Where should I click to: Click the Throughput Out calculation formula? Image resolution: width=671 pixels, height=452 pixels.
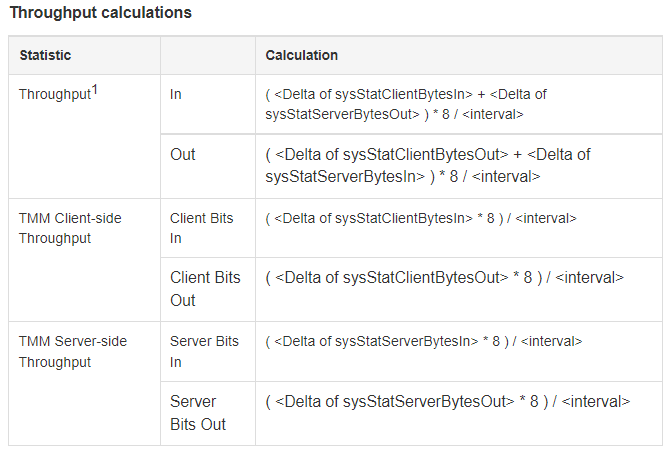(x=428, y=165)
